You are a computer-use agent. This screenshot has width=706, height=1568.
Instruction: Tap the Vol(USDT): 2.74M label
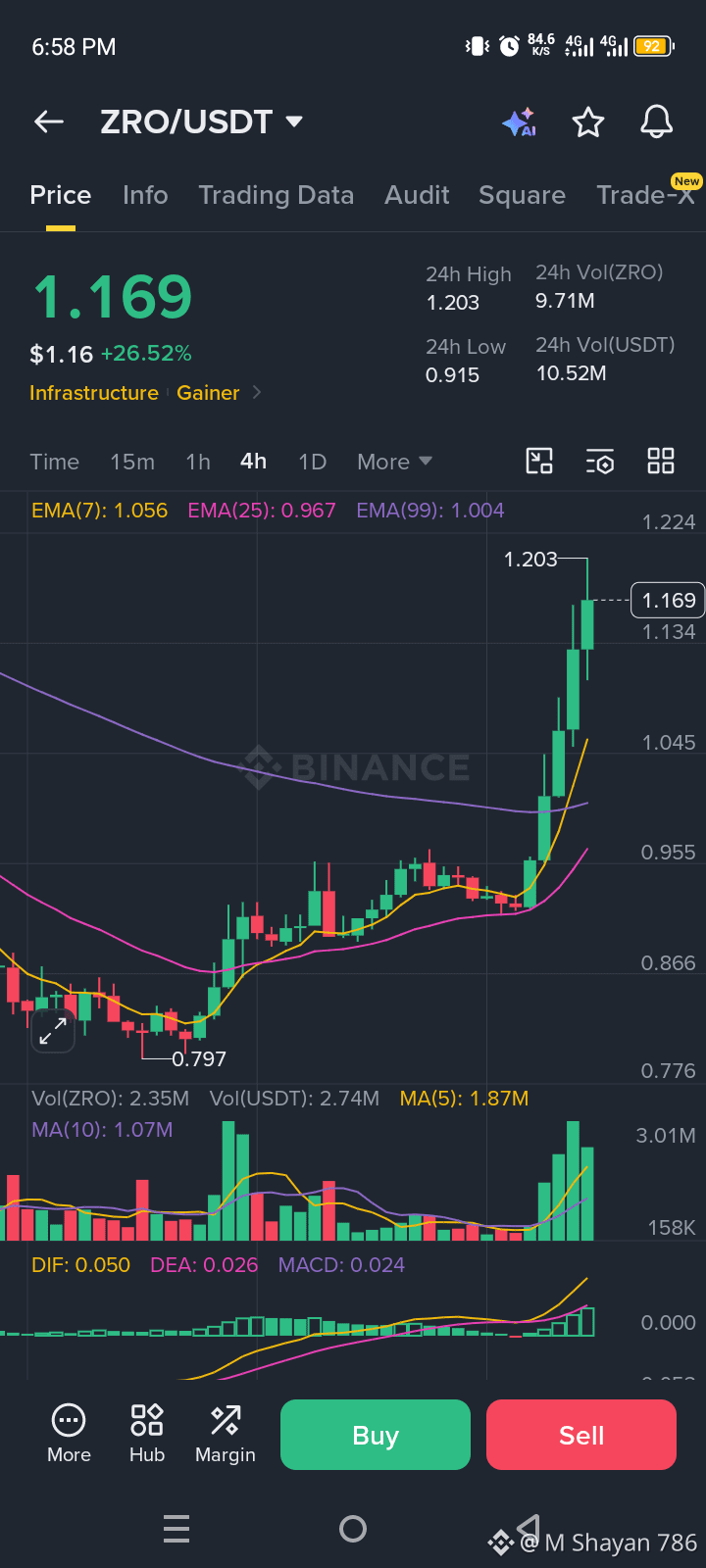pyautogui.click(x=294, y=1099)
